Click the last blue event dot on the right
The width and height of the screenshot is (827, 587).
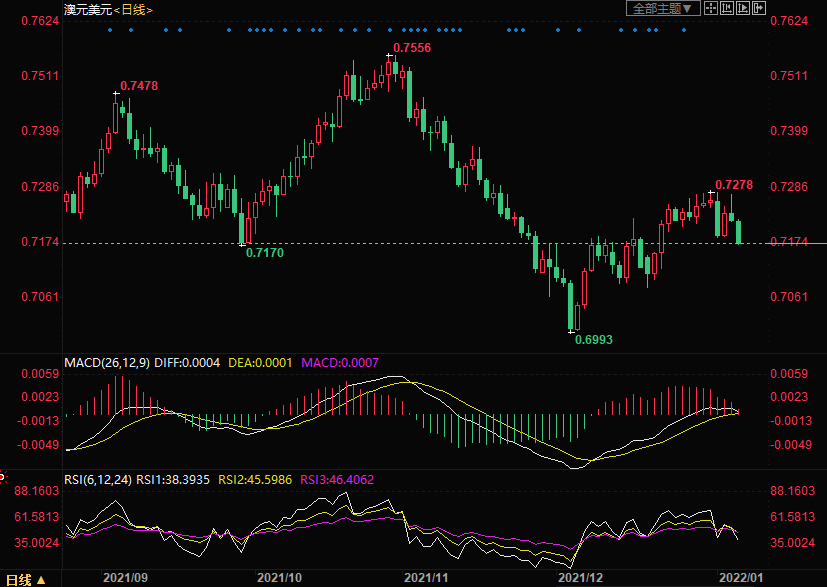(x=684, y=30)
